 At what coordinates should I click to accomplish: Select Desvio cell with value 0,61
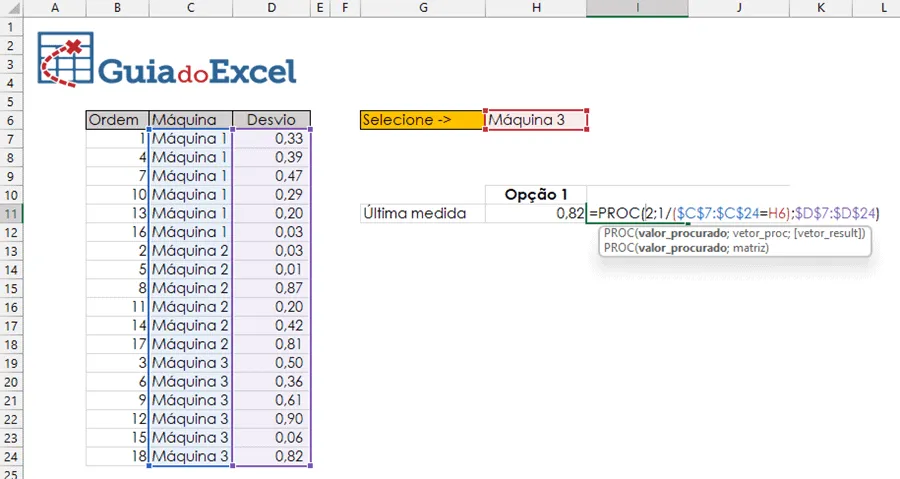pyautogui.click(x=271, y=400)
